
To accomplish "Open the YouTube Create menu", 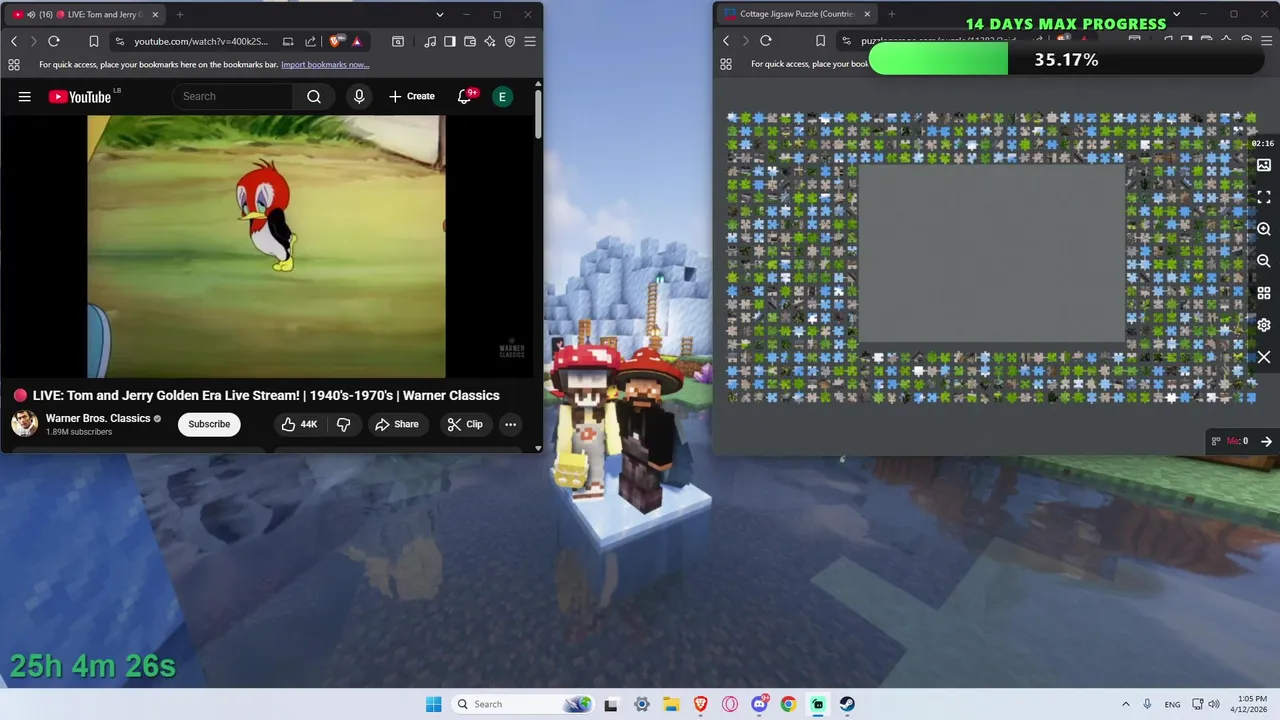I will 412,96.
